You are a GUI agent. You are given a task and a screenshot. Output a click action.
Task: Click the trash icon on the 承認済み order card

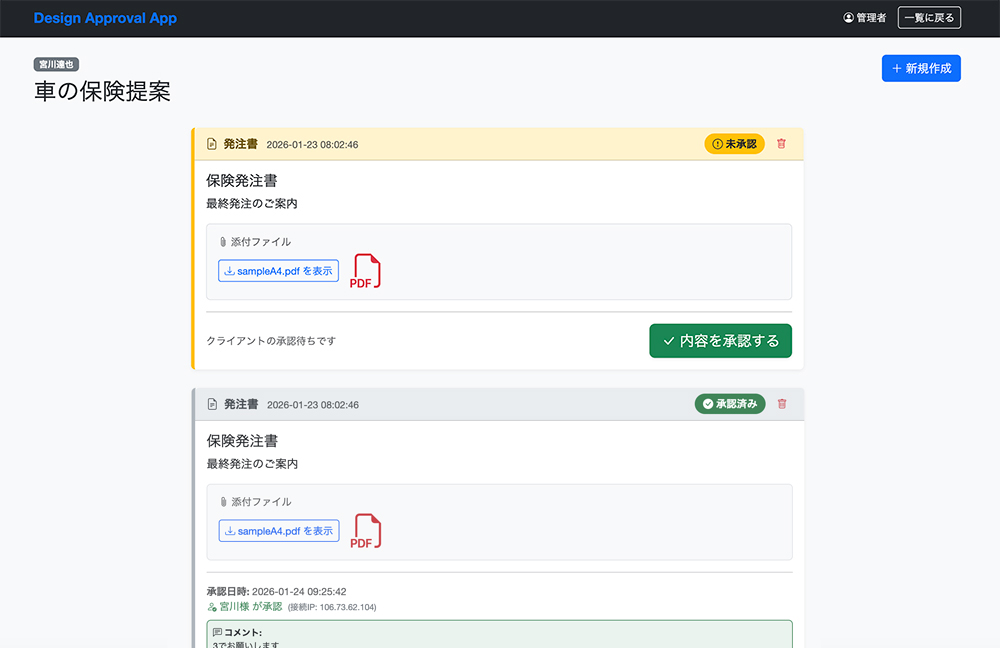pos(781,404)
